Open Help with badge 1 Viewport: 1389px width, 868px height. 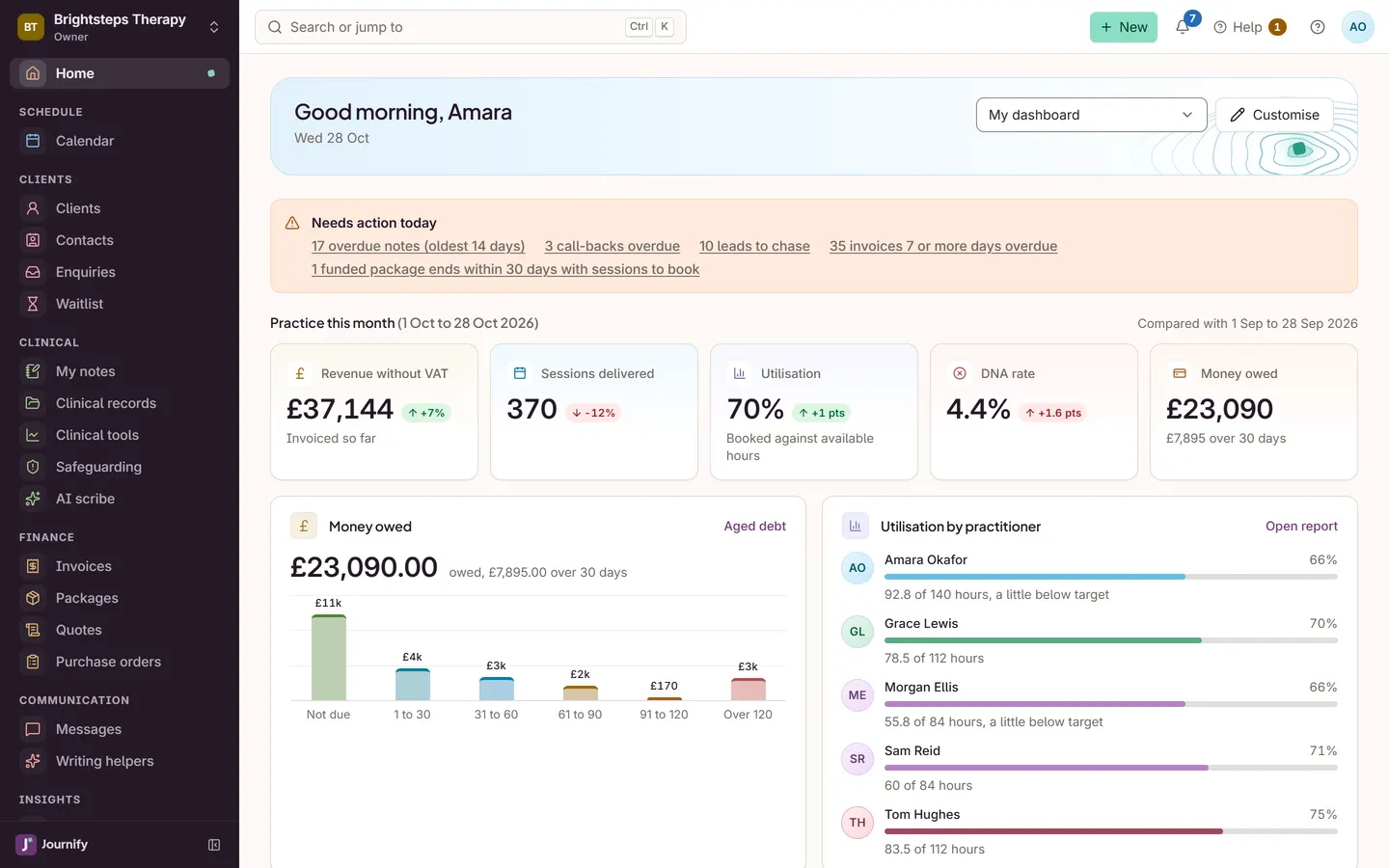point(1250,27)
